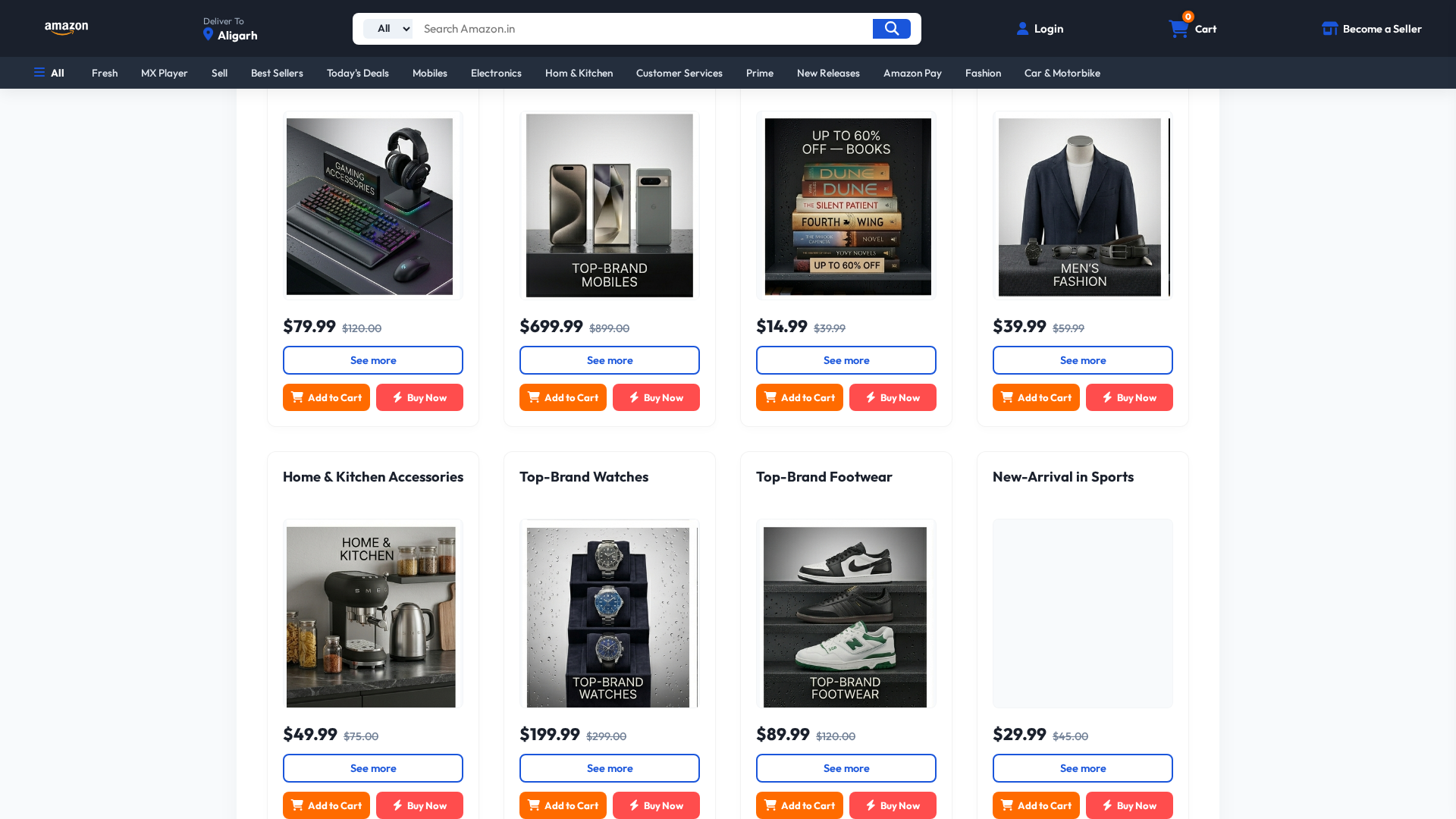Add the $14.99 books to cart
1456x819 pixels.
pyautogui.click(x=799, y=397)
